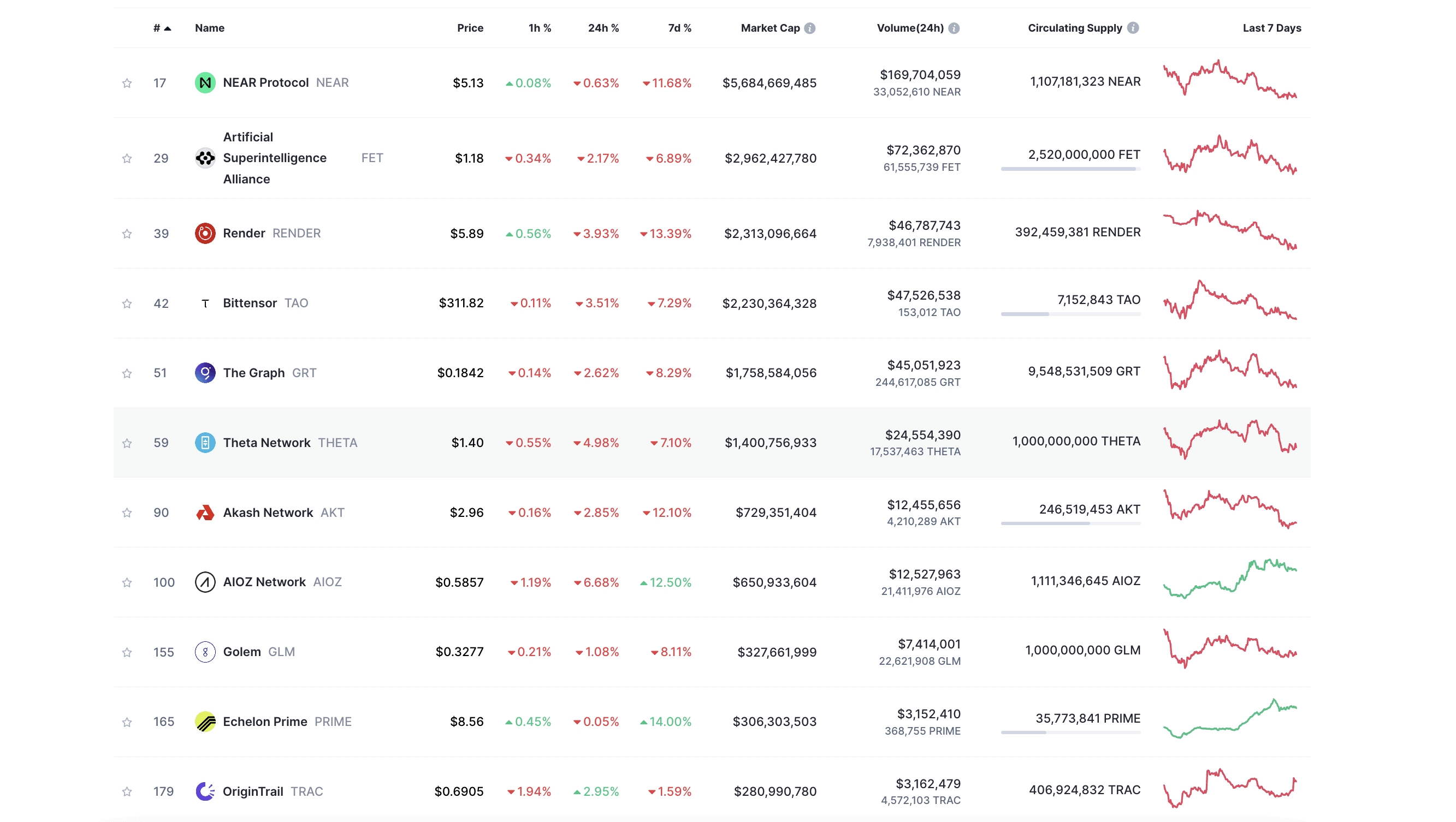
Task: Star NEAR Protocol to watchlist
Action: [x=127, y=83]
